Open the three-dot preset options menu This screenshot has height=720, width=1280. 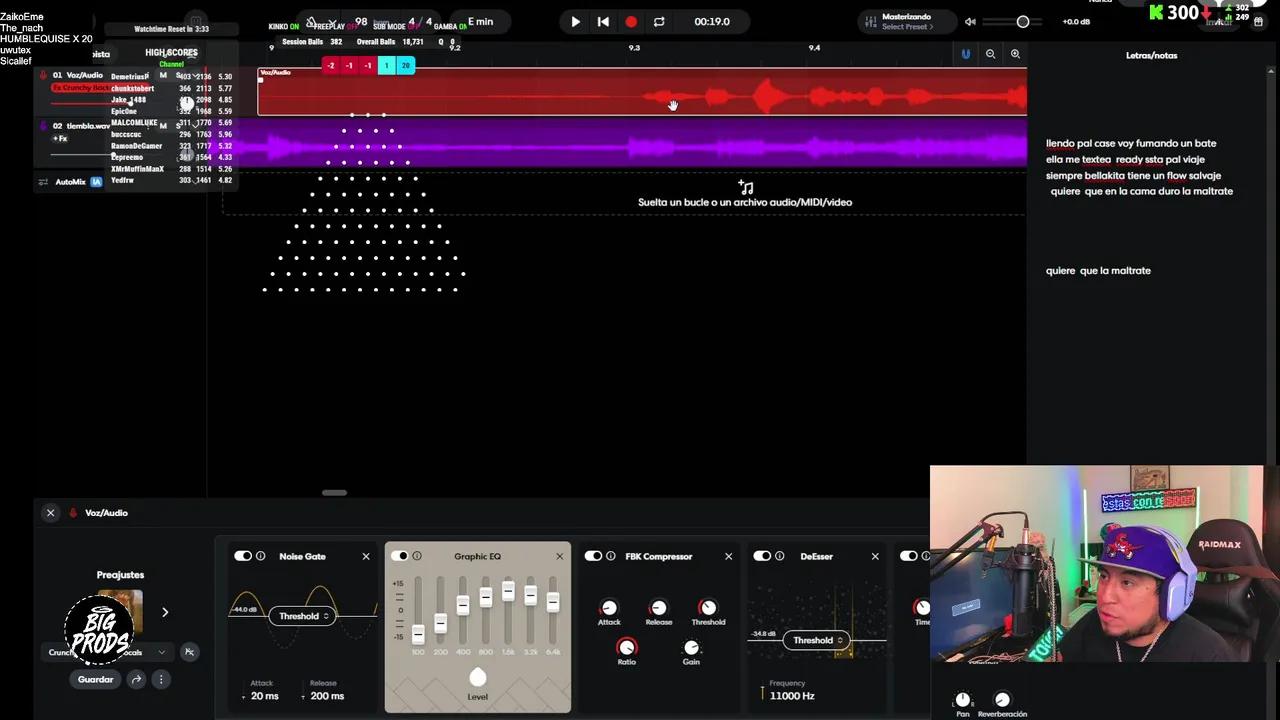click(160, 679)
